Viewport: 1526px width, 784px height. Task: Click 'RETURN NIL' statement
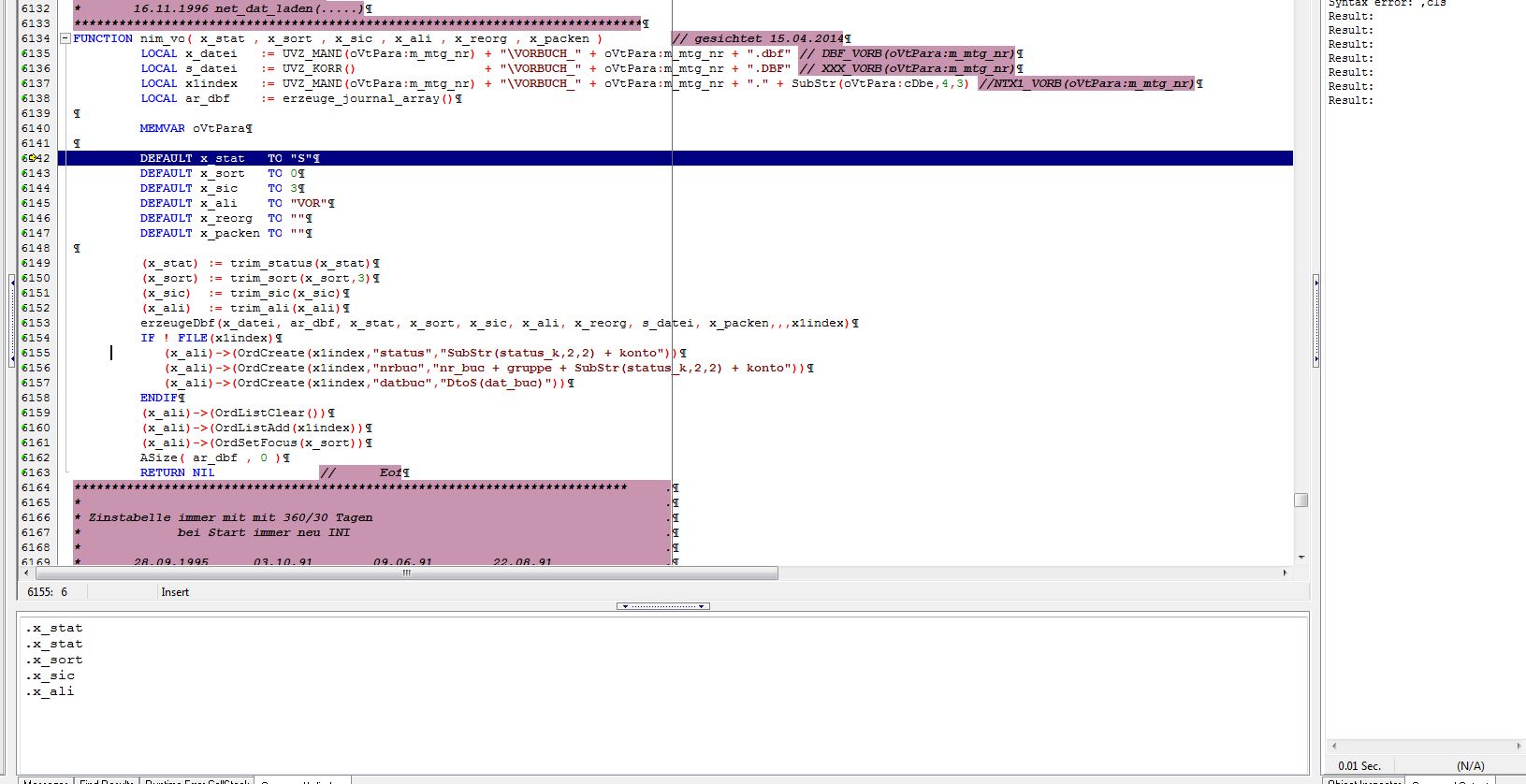coord(177,472)
